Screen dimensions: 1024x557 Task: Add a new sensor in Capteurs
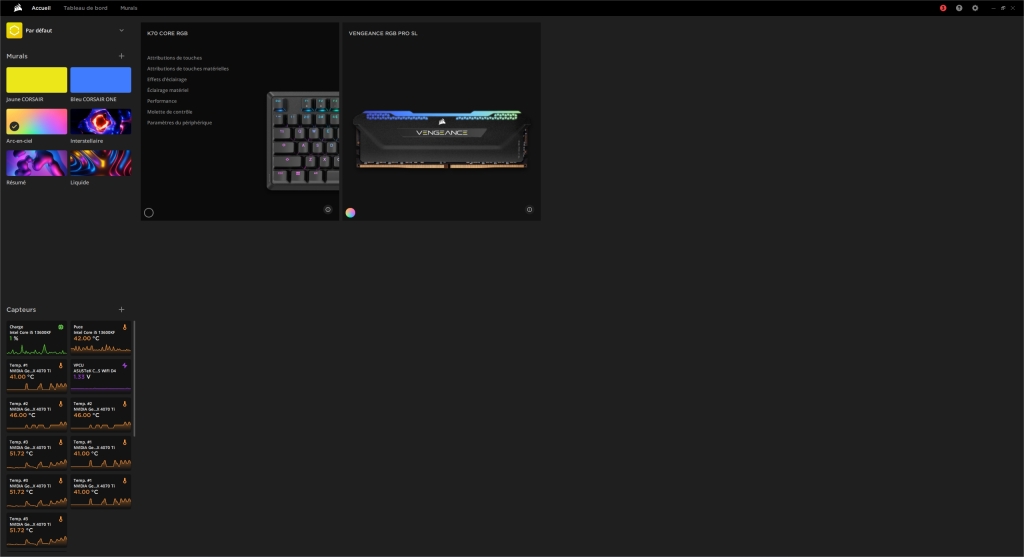tap(122, 310)
